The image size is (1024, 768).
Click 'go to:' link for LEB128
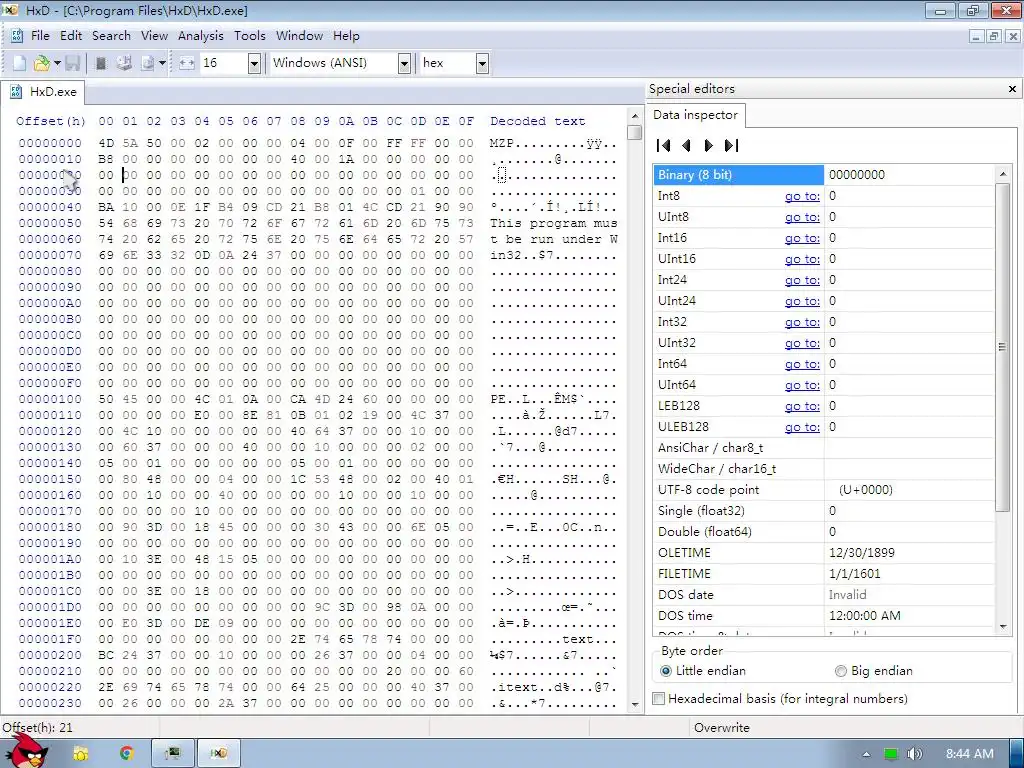pyautogui.click(x=802, y=406)
